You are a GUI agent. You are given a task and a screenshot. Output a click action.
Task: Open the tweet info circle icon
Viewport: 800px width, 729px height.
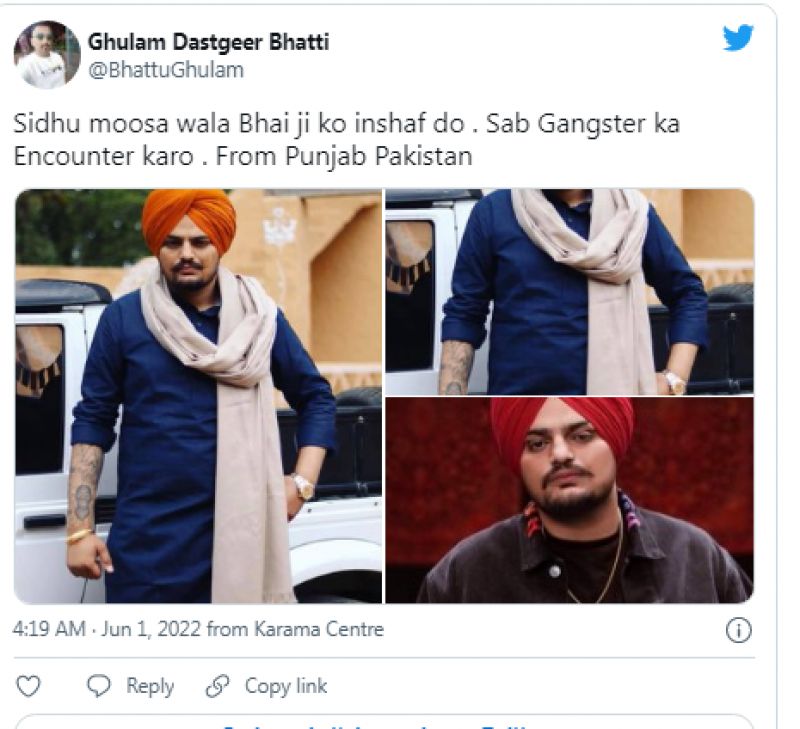(x=738, y=630)
